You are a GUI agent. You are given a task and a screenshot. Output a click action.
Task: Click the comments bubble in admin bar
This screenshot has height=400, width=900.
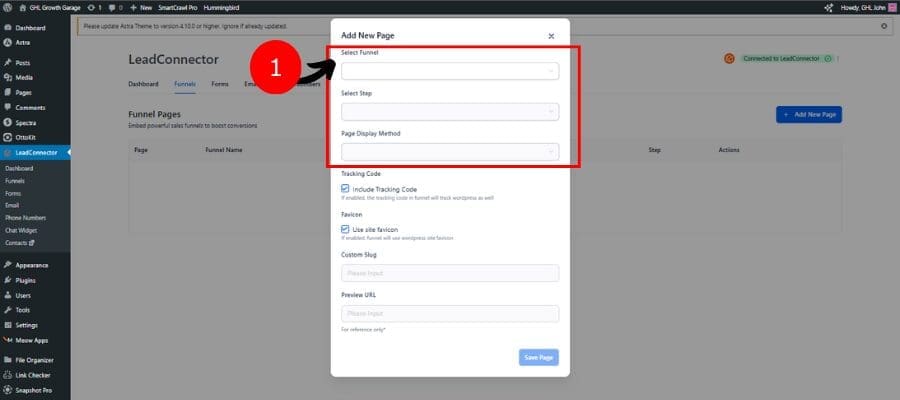(115, 7)
